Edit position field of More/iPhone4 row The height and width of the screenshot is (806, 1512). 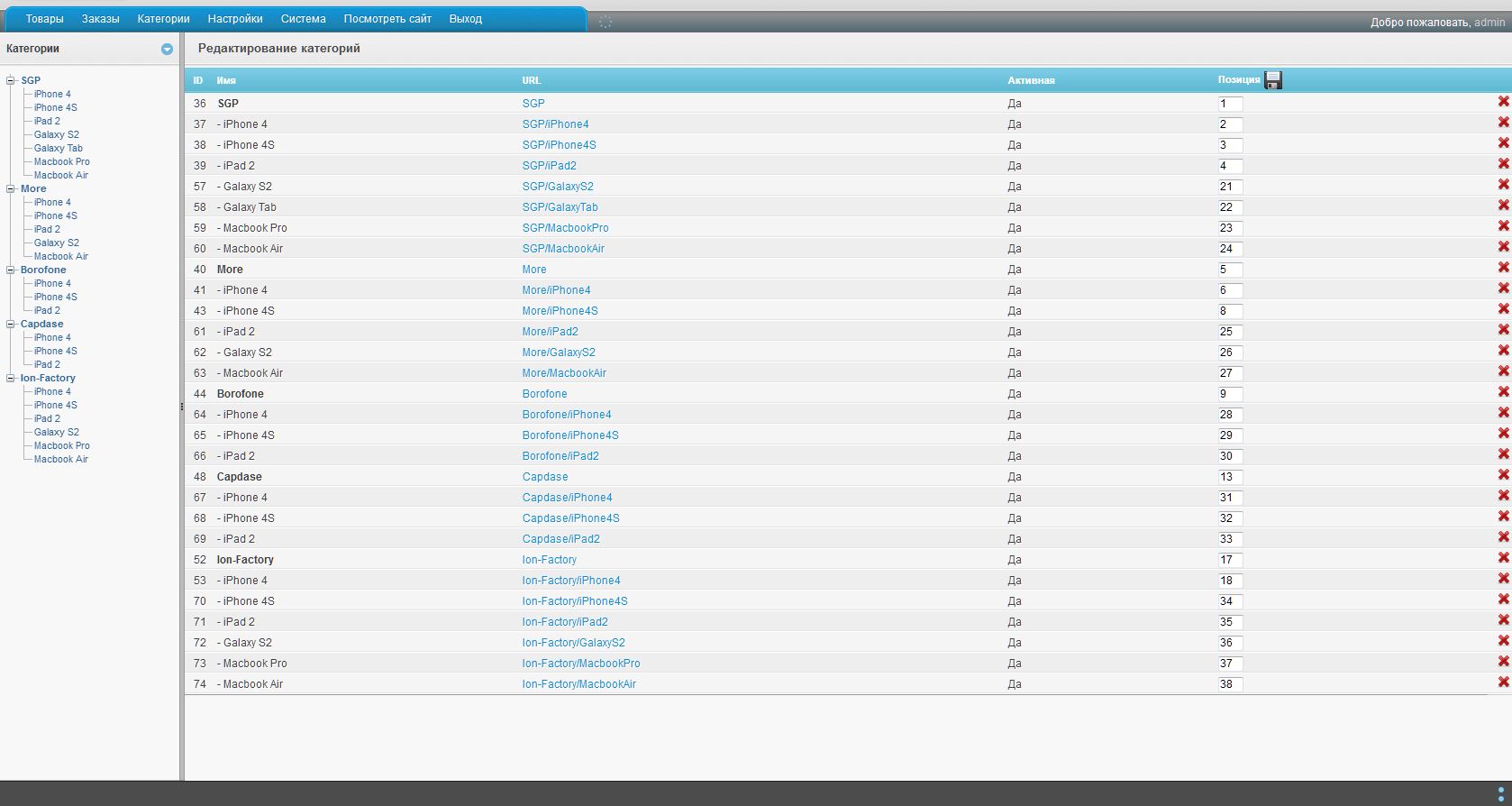tap(1230, 290)
